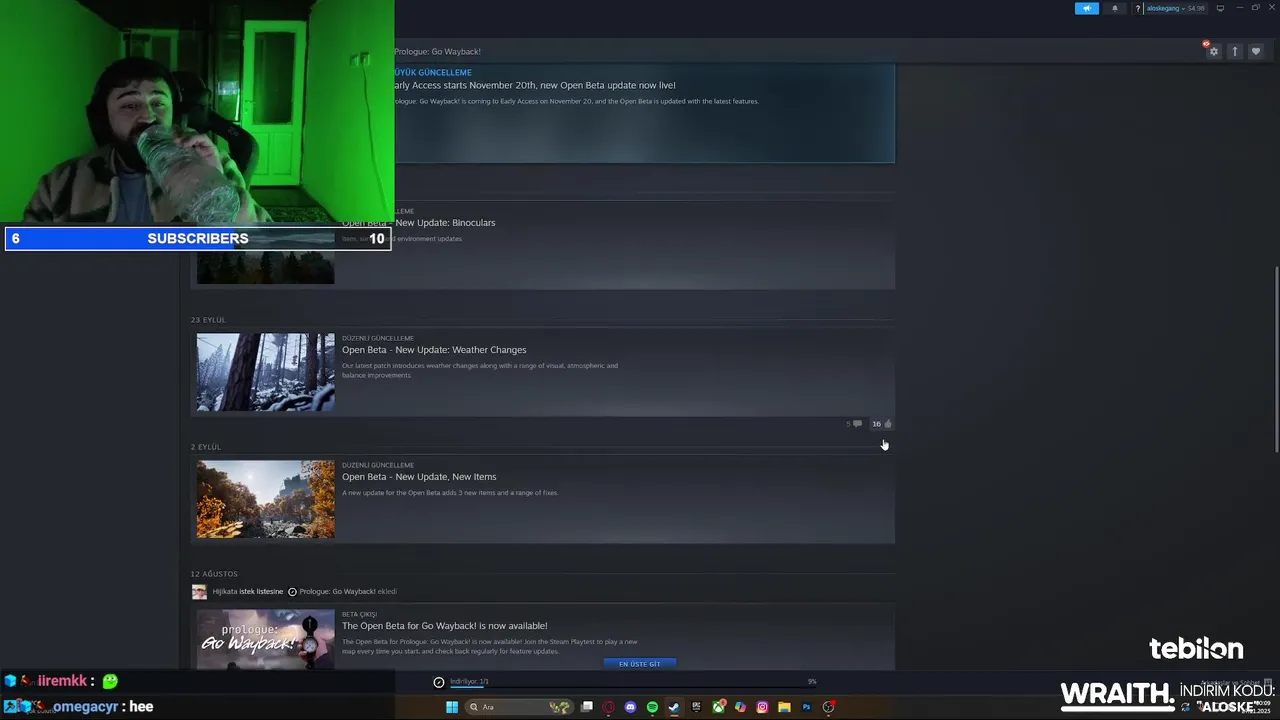Open Weather Changes update title

tap(434, 350)
